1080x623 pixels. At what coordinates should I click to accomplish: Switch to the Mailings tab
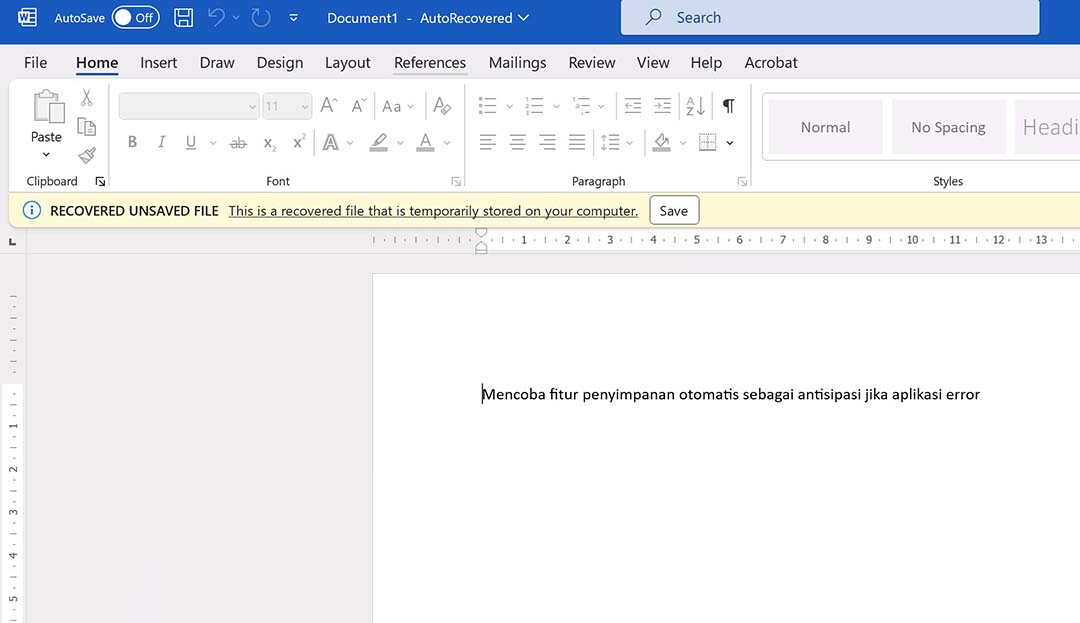click(517, 62)
